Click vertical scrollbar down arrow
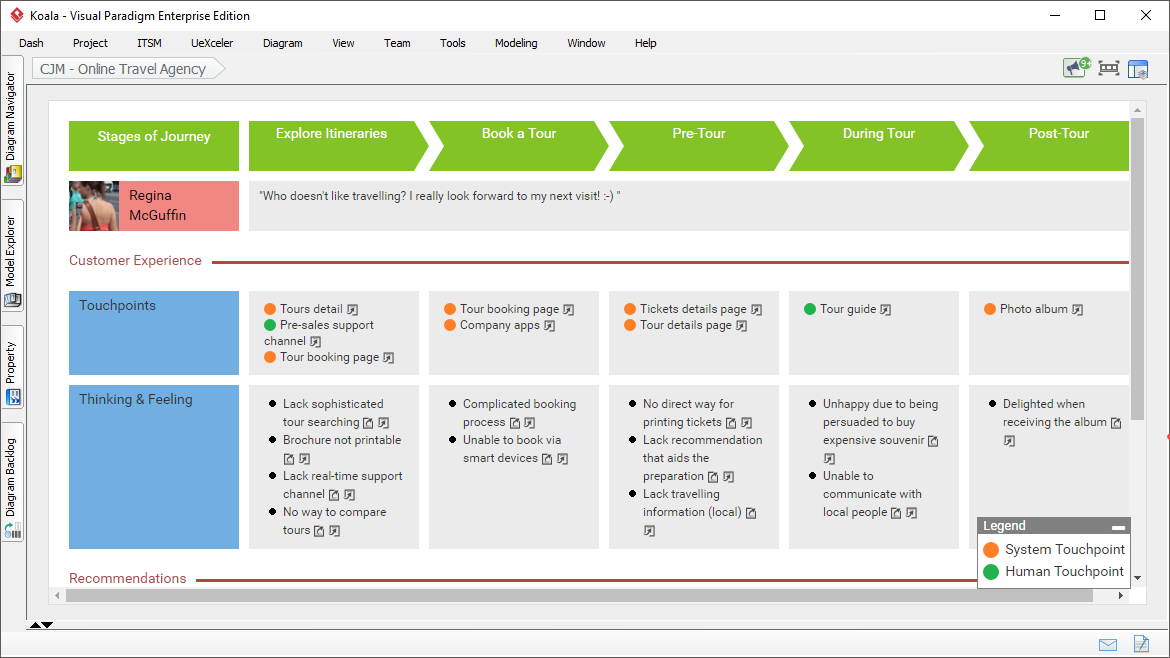 coord(1137,577)
